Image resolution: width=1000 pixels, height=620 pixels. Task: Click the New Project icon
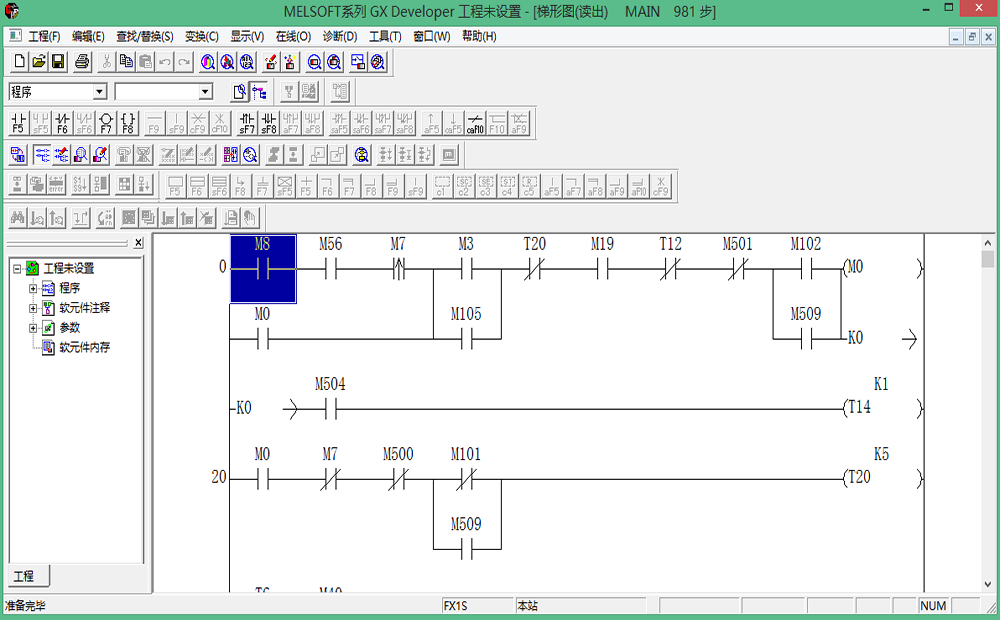coord(19,62)
